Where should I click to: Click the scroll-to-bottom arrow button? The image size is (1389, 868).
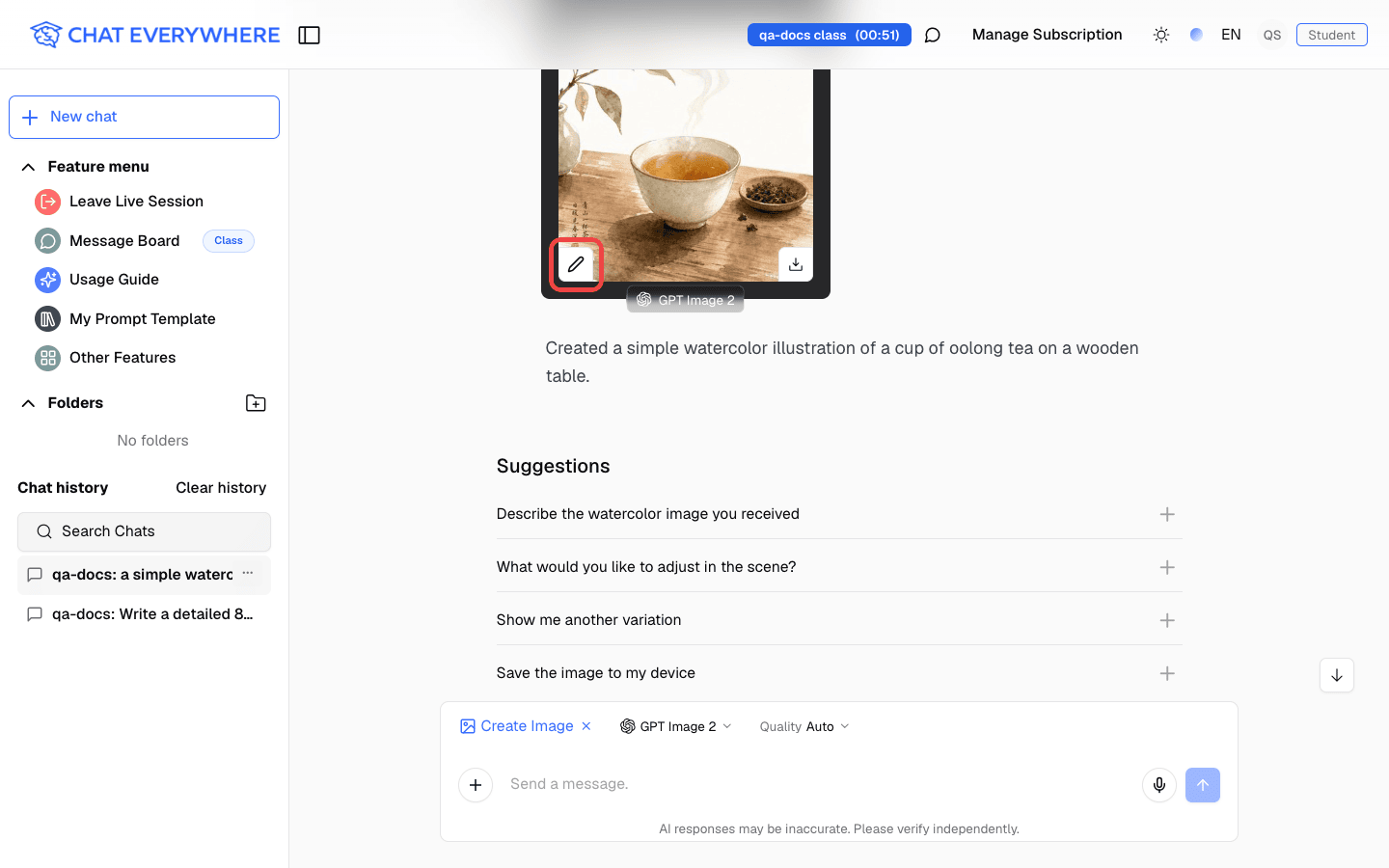(x=1337, y=675)
